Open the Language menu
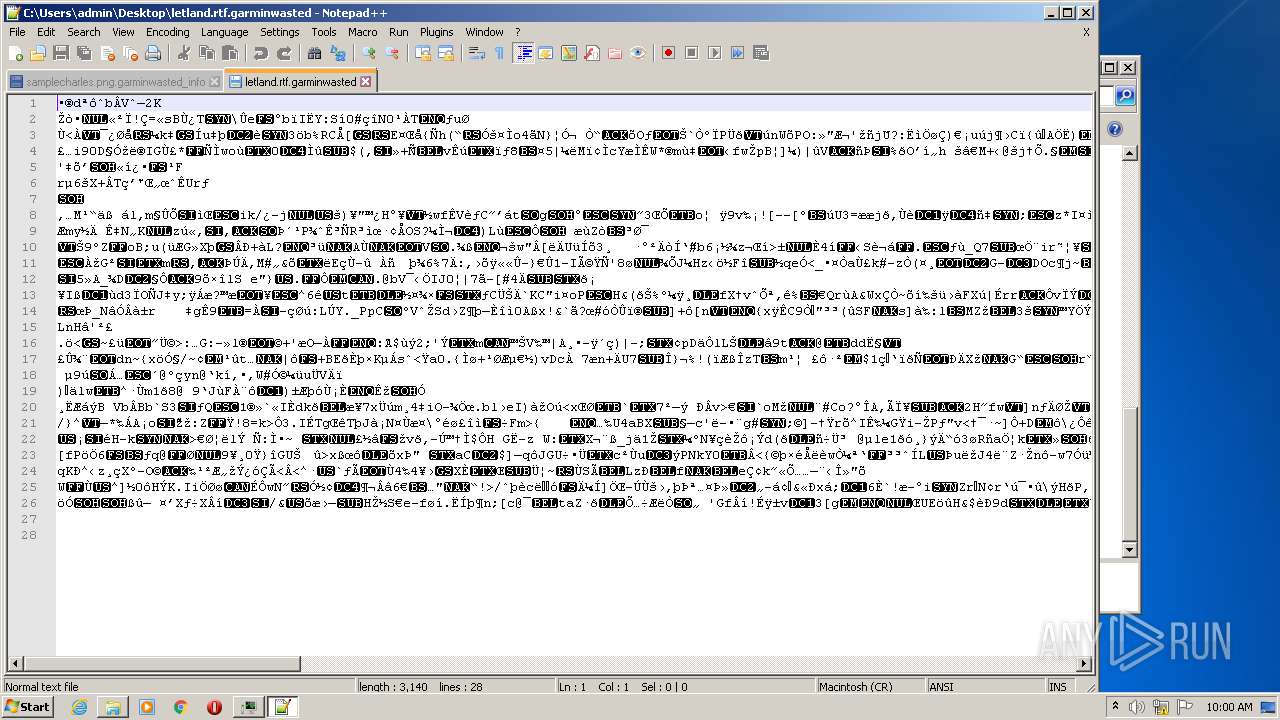1280x720 pixels. pyautogui.click(x=224, y=32)
